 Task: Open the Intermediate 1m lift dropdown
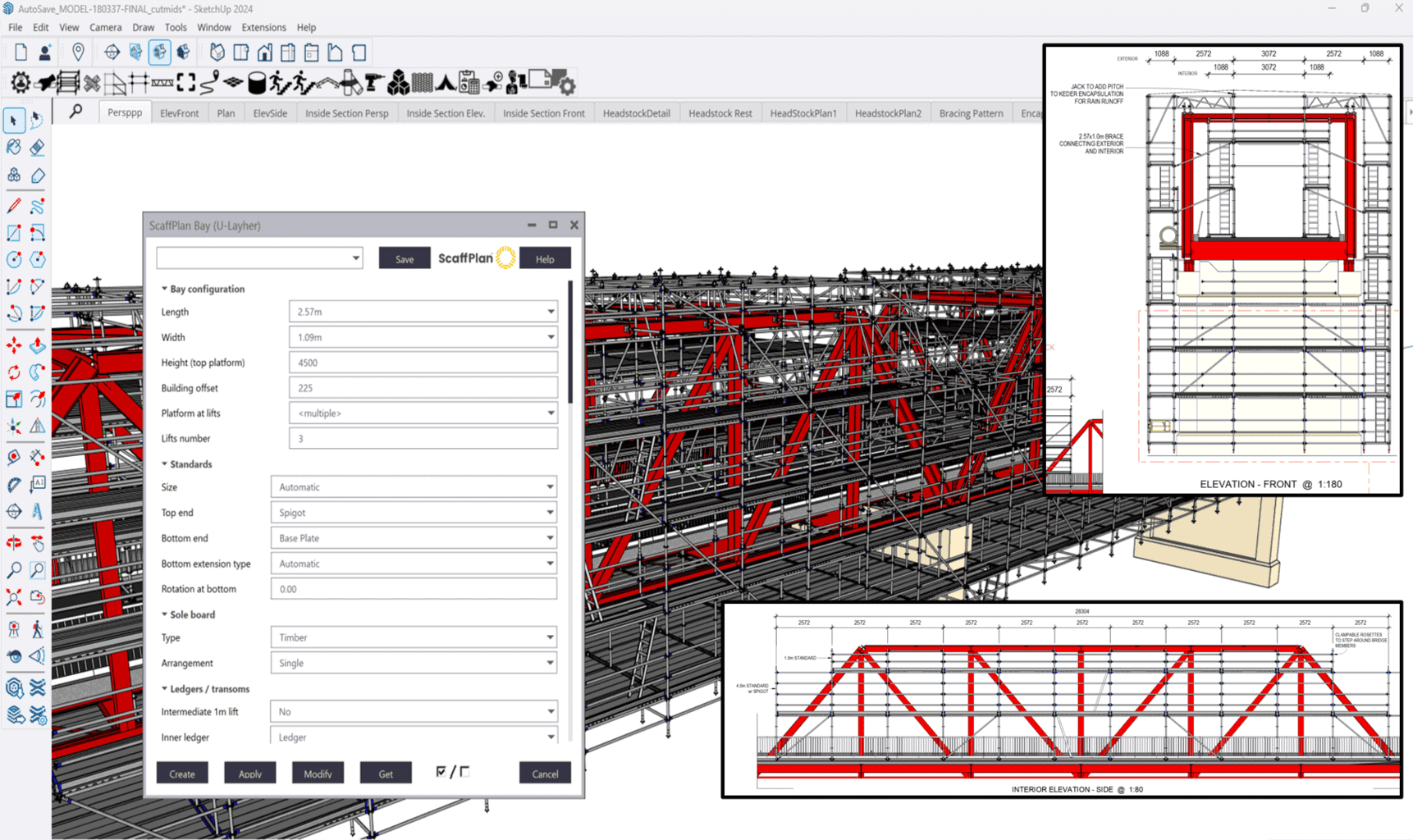pos(414,711)
